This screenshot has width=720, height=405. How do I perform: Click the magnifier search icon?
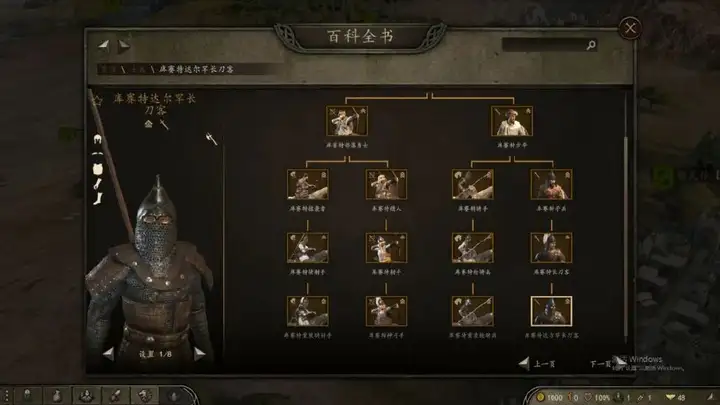click(591, 45)
